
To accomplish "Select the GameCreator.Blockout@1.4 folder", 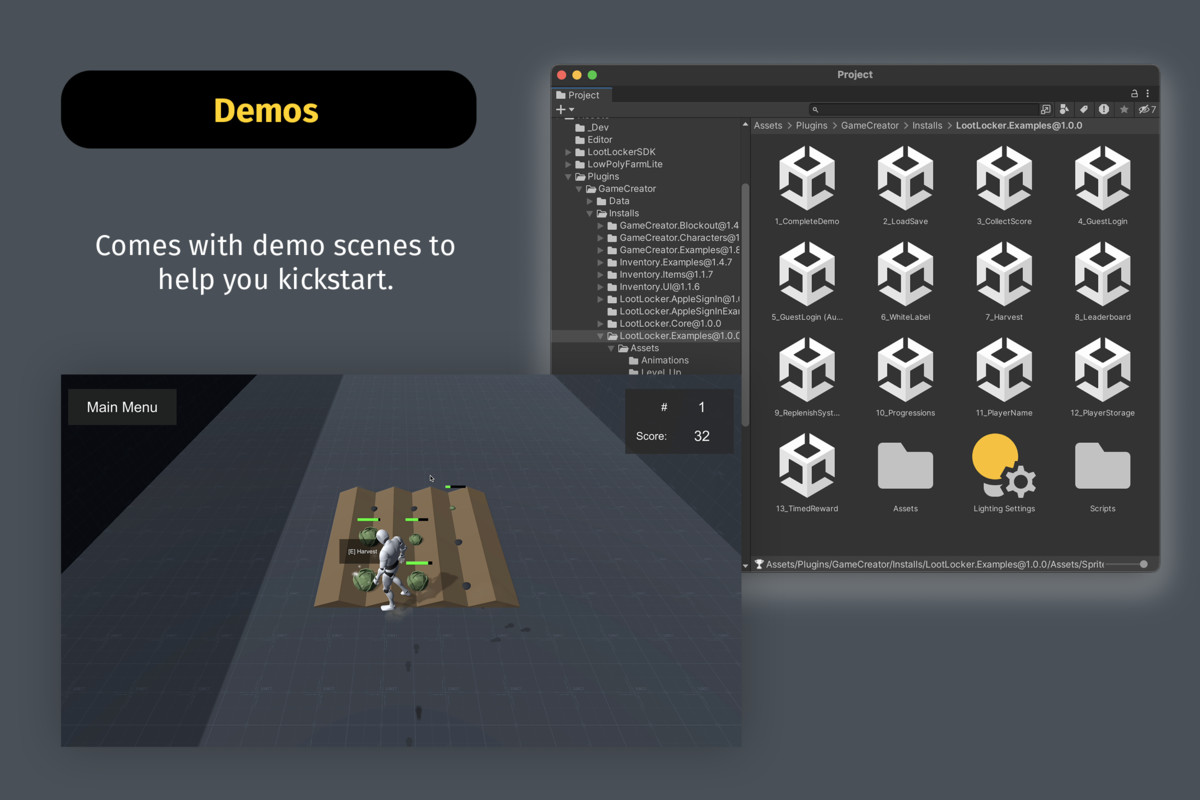I will [673, 225].
